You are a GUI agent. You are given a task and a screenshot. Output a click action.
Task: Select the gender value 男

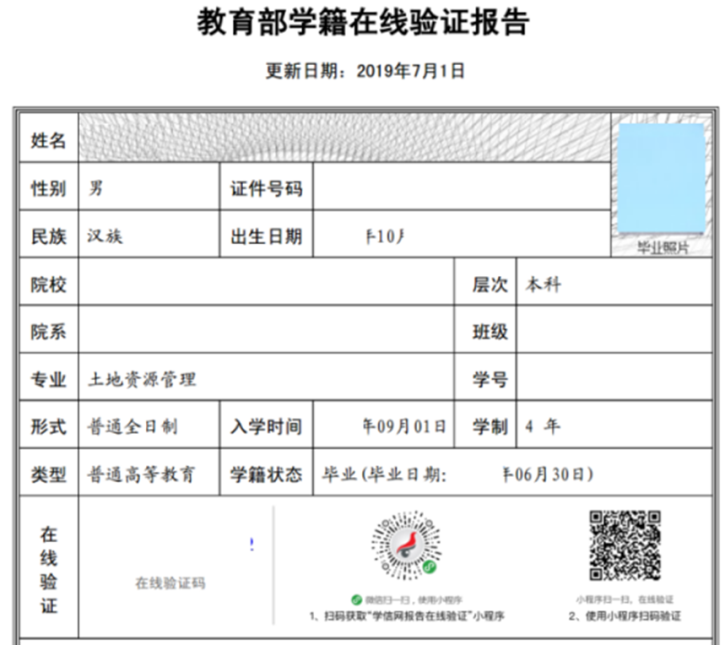point(96,187)
